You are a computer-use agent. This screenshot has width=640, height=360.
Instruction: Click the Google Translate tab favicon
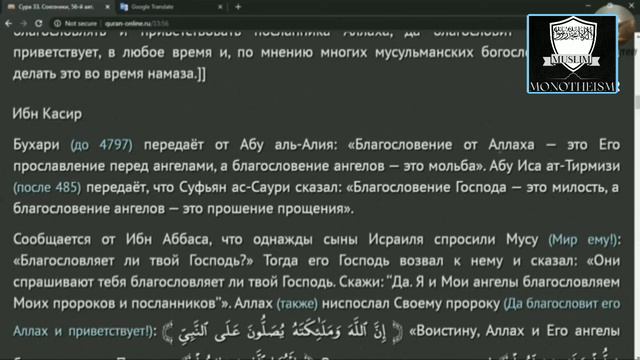124,7
